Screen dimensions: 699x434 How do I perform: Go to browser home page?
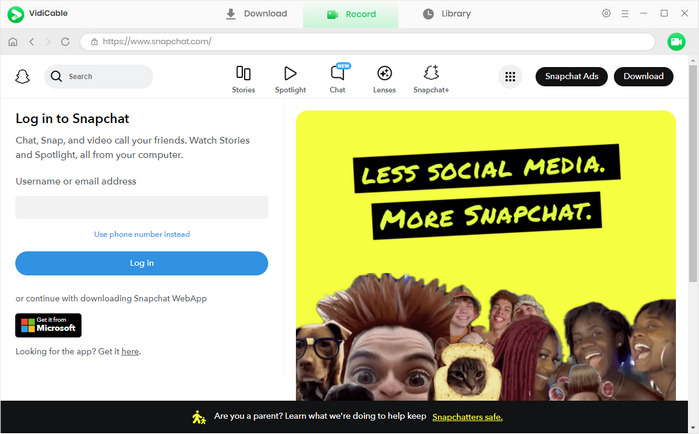[x=13, y=41]
